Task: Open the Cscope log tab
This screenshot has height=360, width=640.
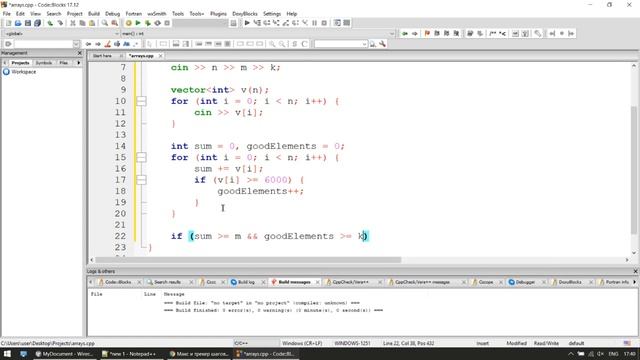Action: coord(485,282)
